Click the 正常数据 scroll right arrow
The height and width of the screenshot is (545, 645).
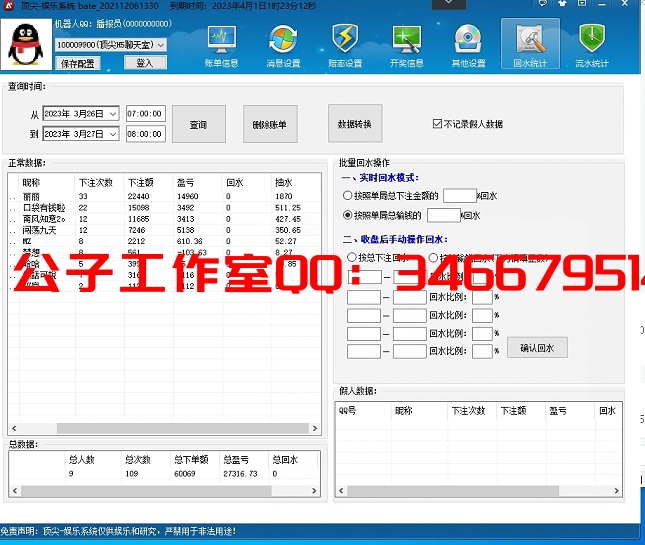click(x=315, y=428)
